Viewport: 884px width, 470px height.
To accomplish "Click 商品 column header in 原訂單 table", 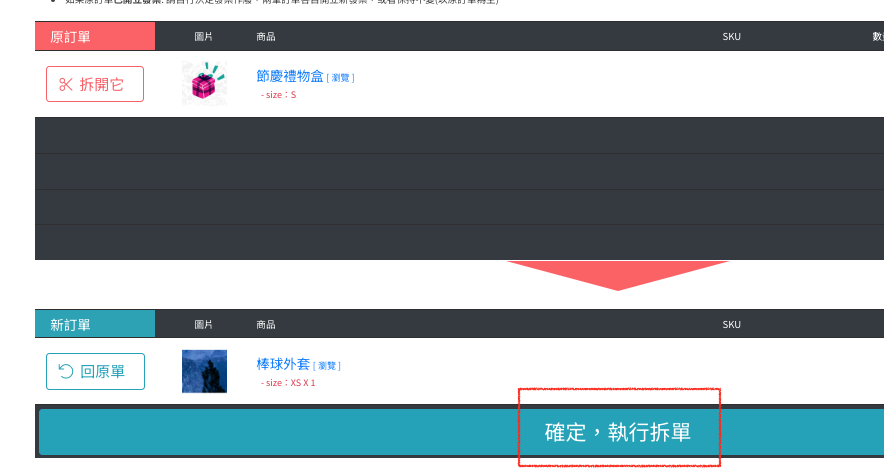I will tap(266, 37).
